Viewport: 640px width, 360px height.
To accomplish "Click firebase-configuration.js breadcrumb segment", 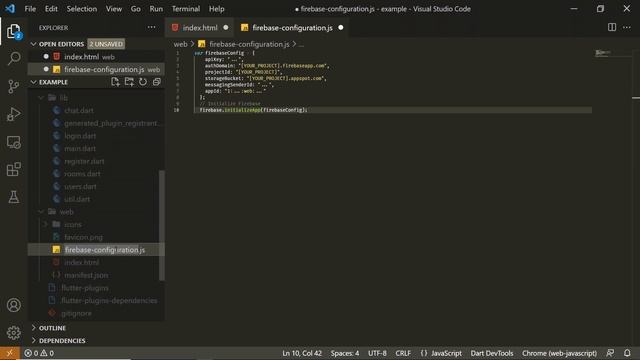I will click(249, 44).
